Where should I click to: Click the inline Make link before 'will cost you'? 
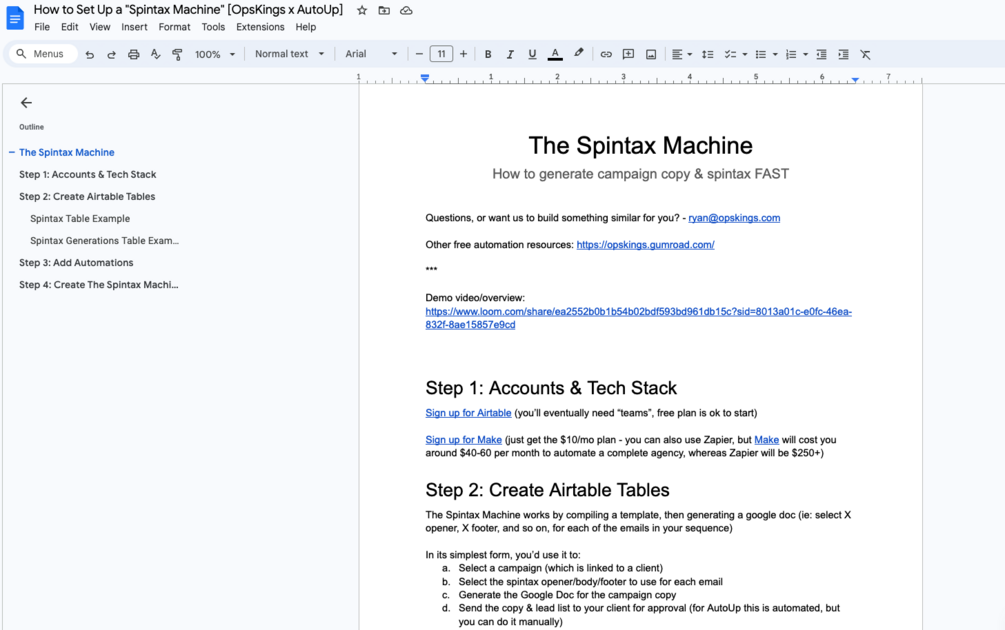767,440
